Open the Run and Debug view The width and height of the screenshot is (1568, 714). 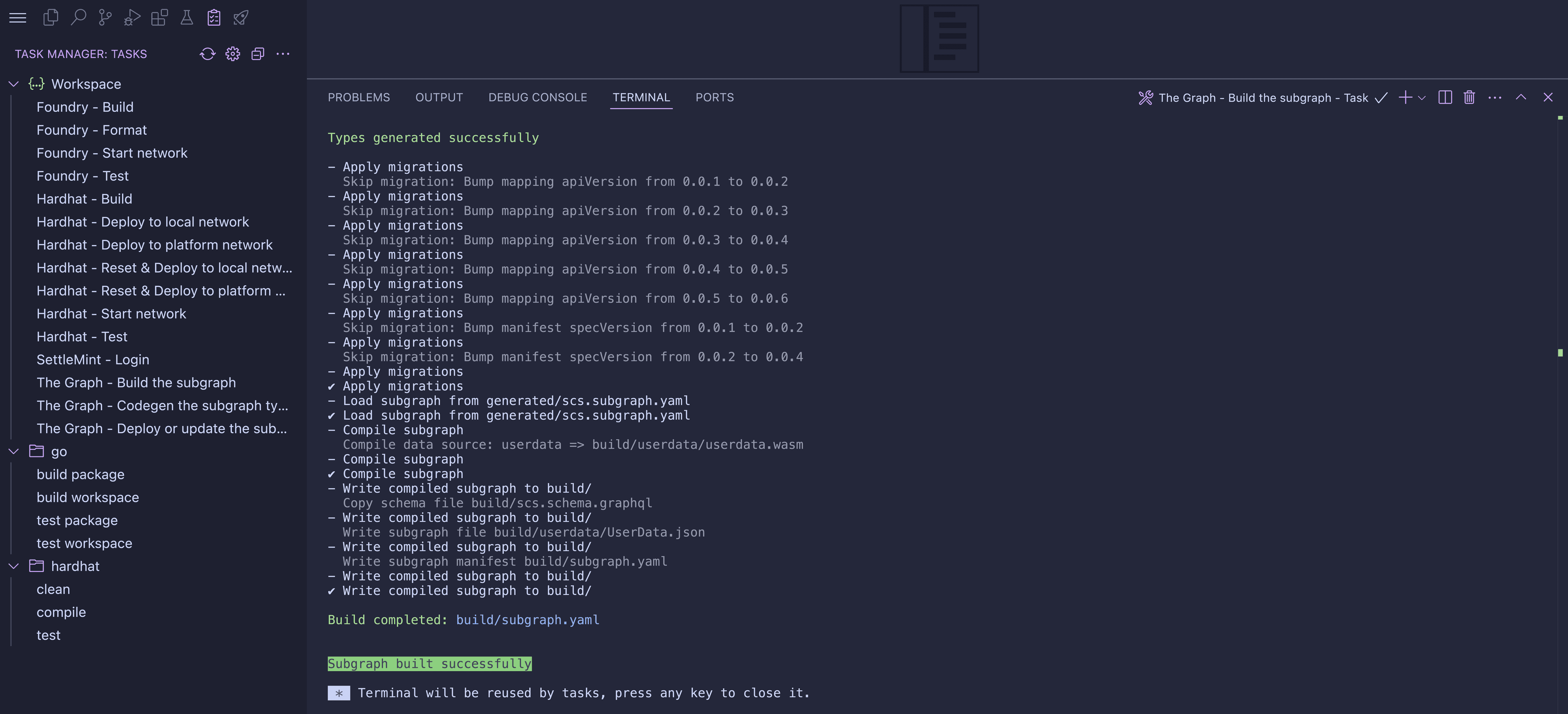(132, 18)
